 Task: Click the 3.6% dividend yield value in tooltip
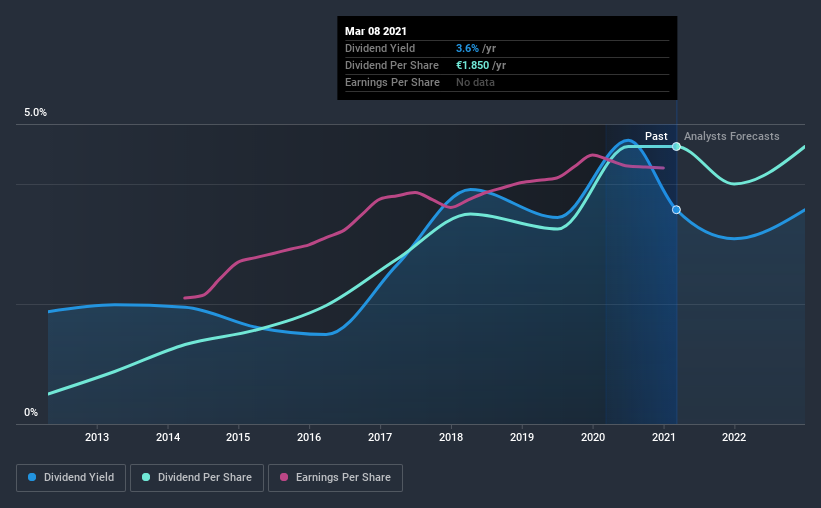click(x=467, y=48)
